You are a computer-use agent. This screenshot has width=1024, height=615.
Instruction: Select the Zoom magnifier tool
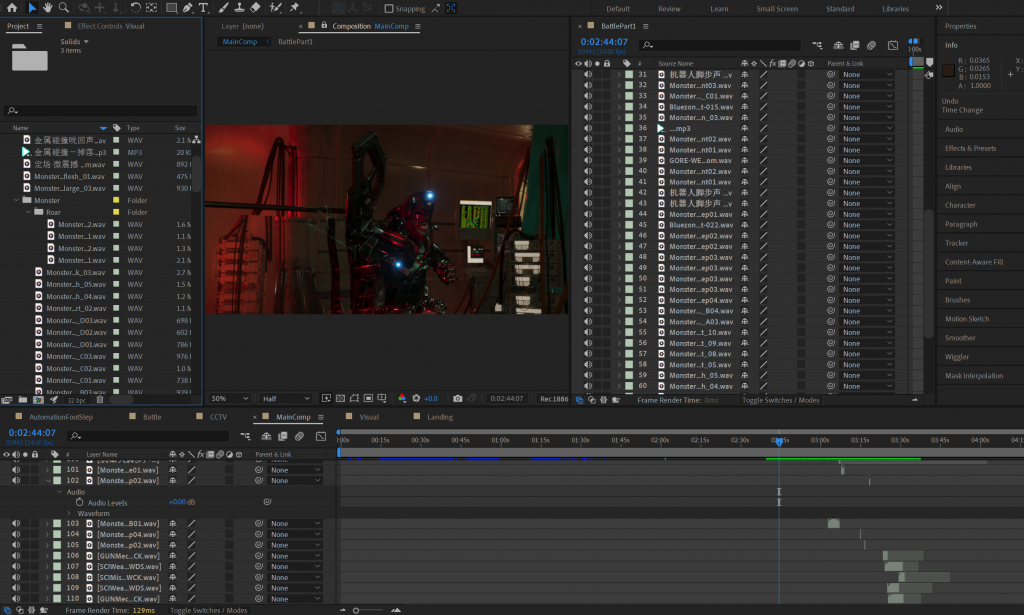62,8
